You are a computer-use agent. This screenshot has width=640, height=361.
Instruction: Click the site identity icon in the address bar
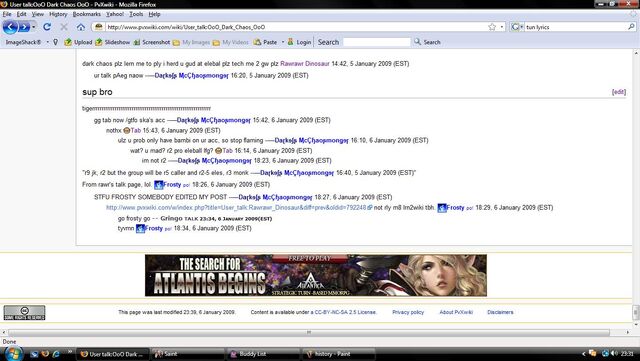coord(98,27)
